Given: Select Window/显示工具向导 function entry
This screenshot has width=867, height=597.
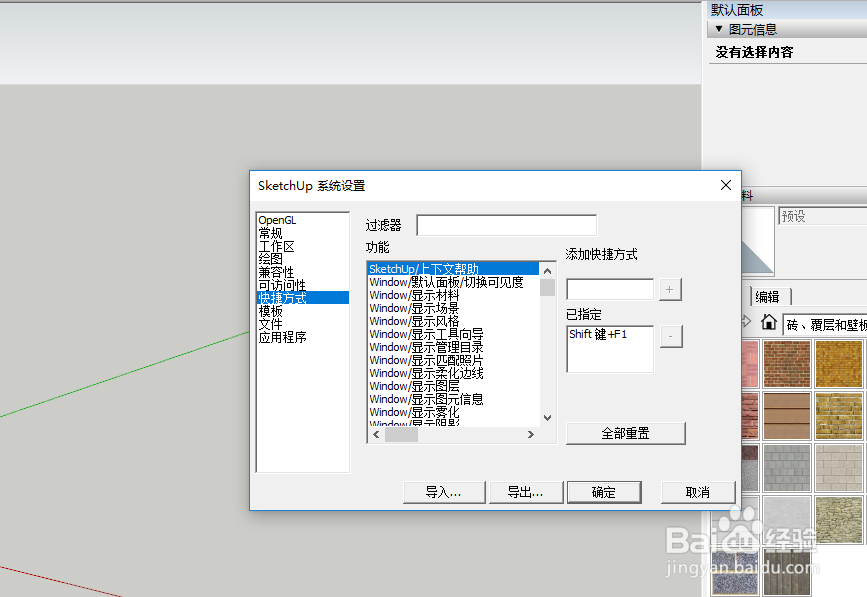Looking at the screenshot, I should (426, 334).
